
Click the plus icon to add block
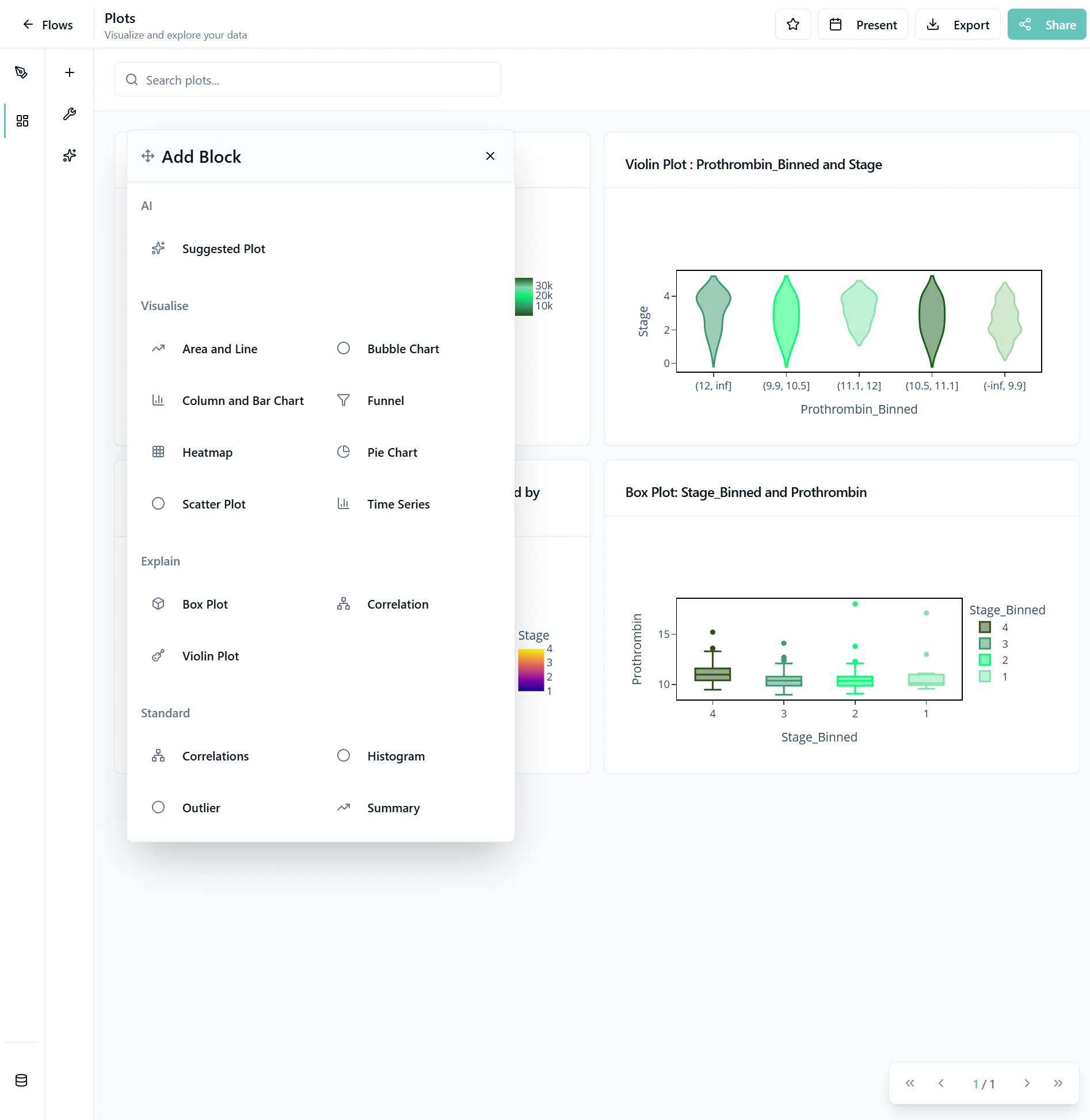point(70,72)
